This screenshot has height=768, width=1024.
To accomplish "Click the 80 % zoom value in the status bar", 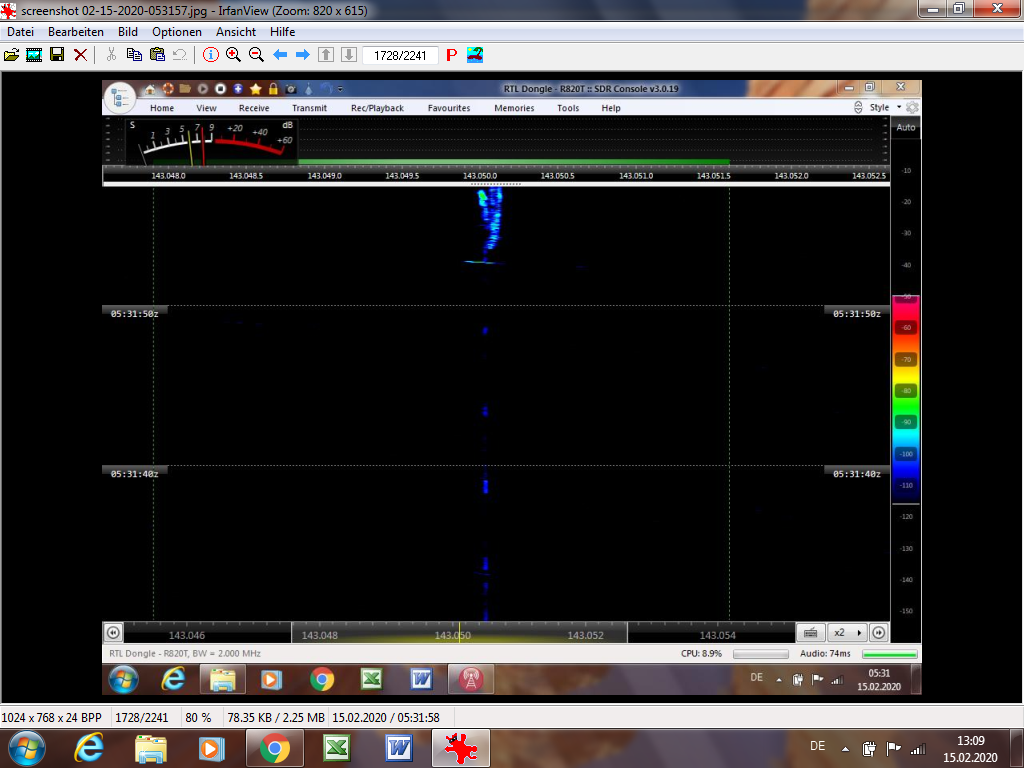I will pos(198,717).
